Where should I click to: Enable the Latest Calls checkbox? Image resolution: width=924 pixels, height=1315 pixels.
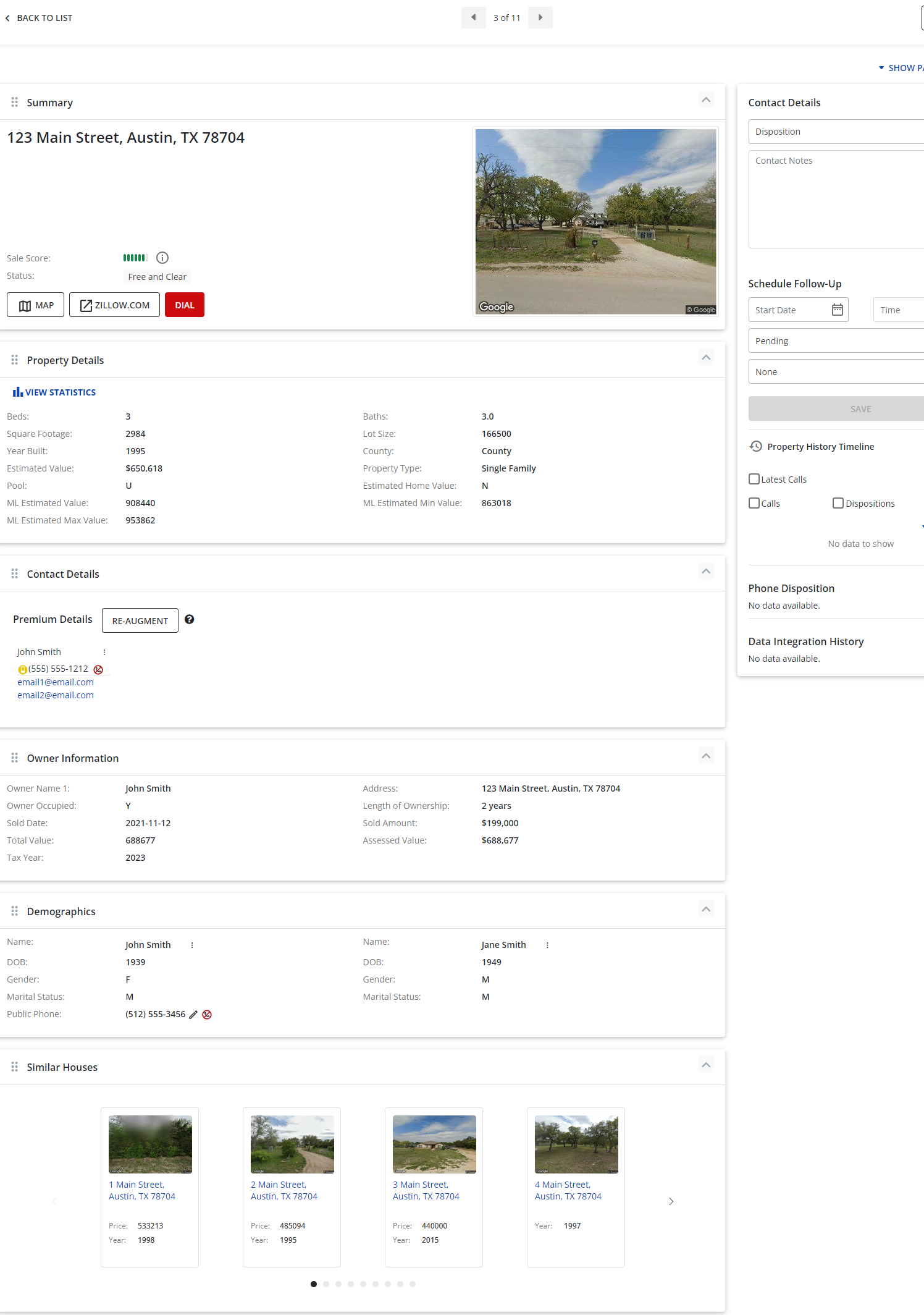(x=754, y=479)
